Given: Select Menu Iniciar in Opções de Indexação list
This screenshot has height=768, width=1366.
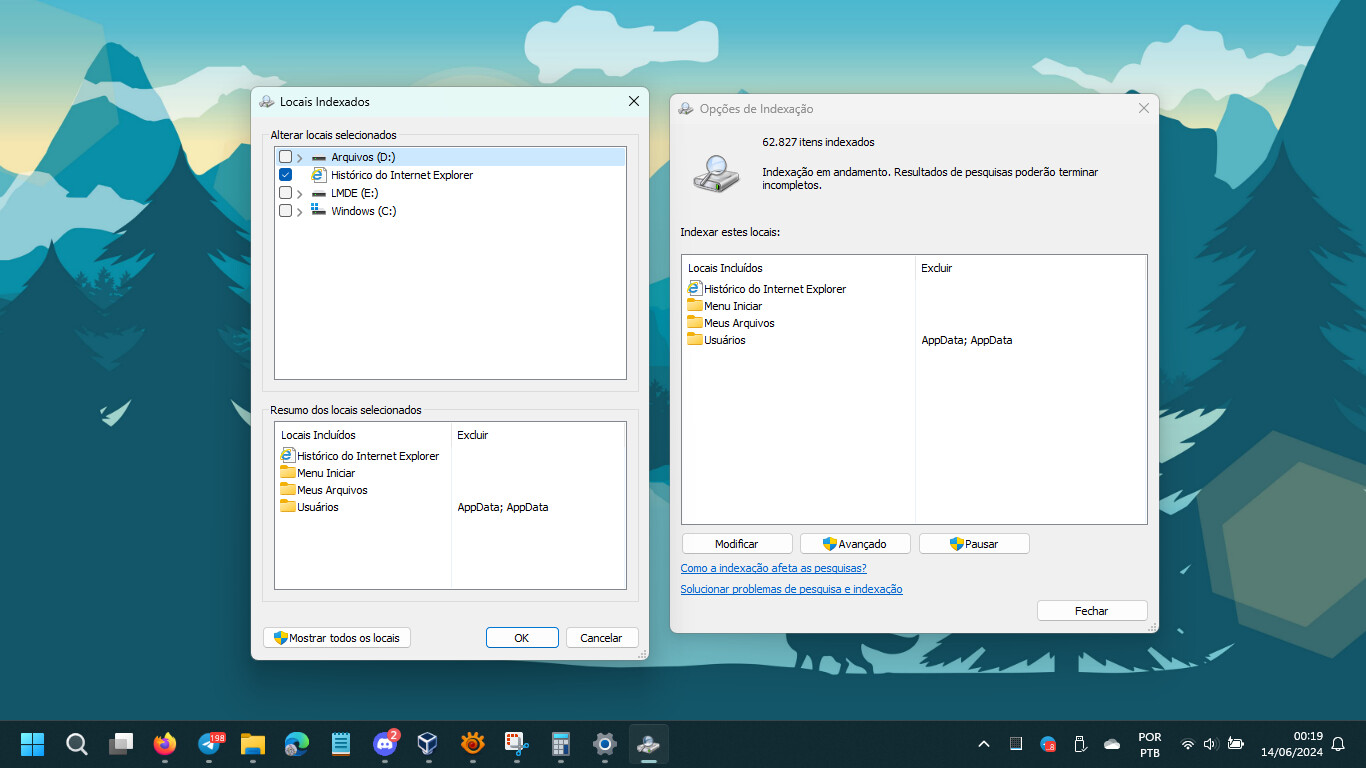Looking at the screenshot, I should click(732, 306).
